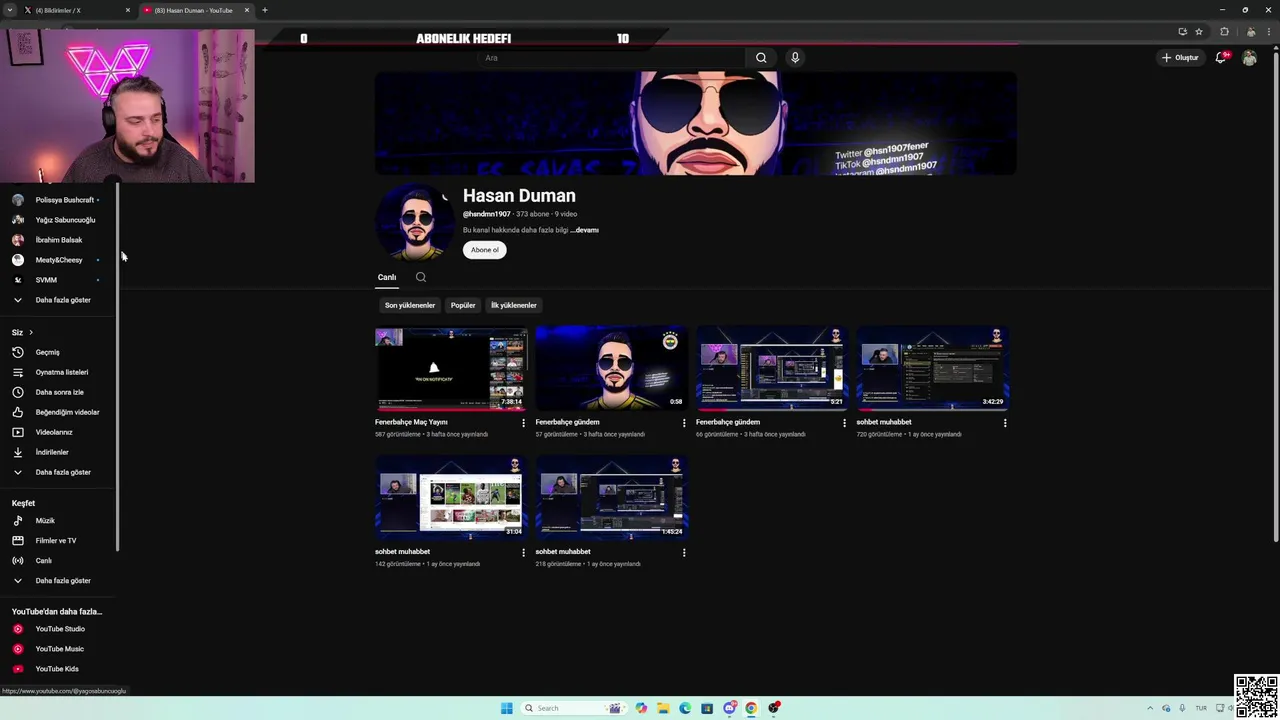Switch to Bildirimler / X browser tab
The width and height of the screenshot is (1280, 720).
(x=75, y=10)
